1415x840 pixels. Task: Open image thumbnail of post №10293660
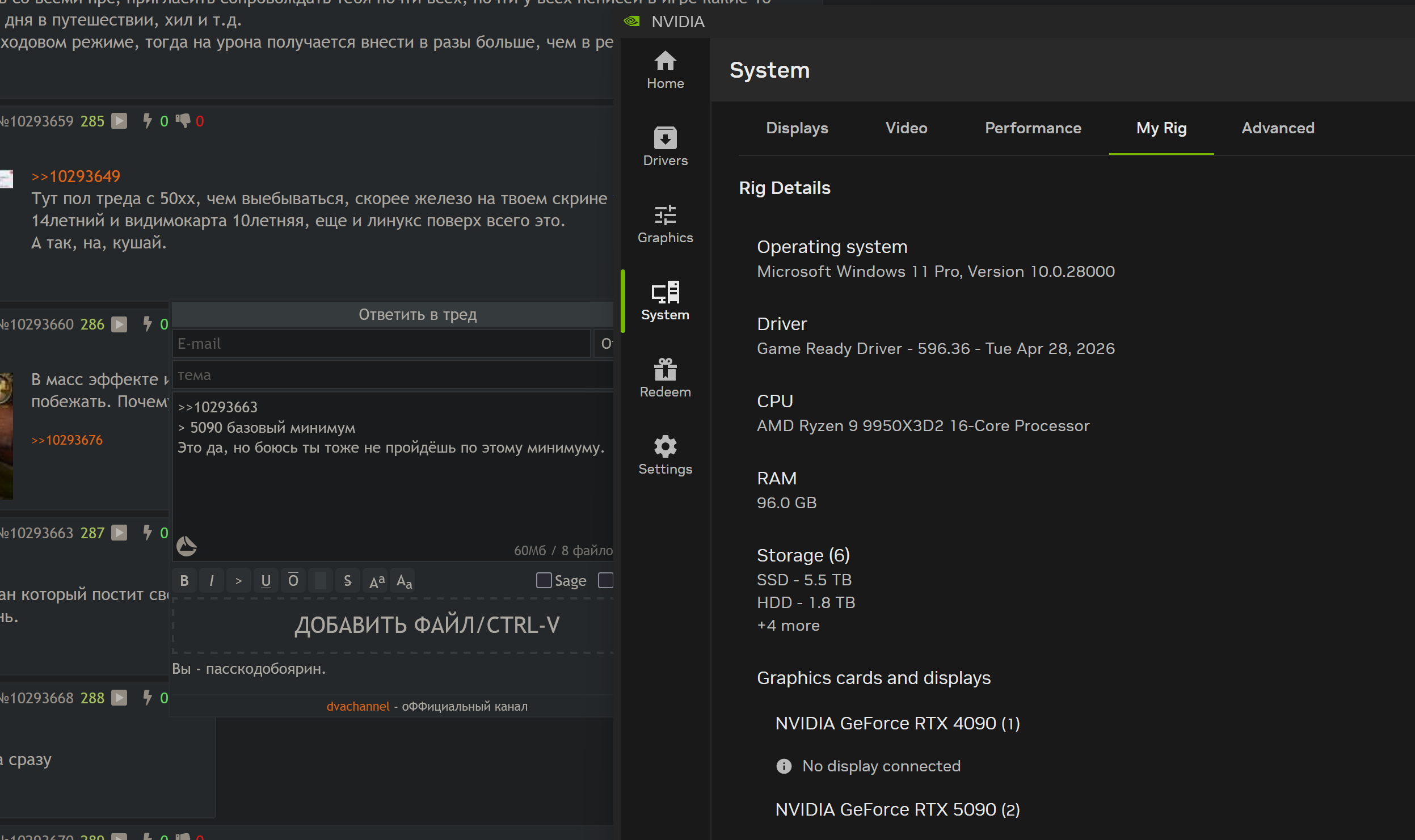tap(6, 436)
